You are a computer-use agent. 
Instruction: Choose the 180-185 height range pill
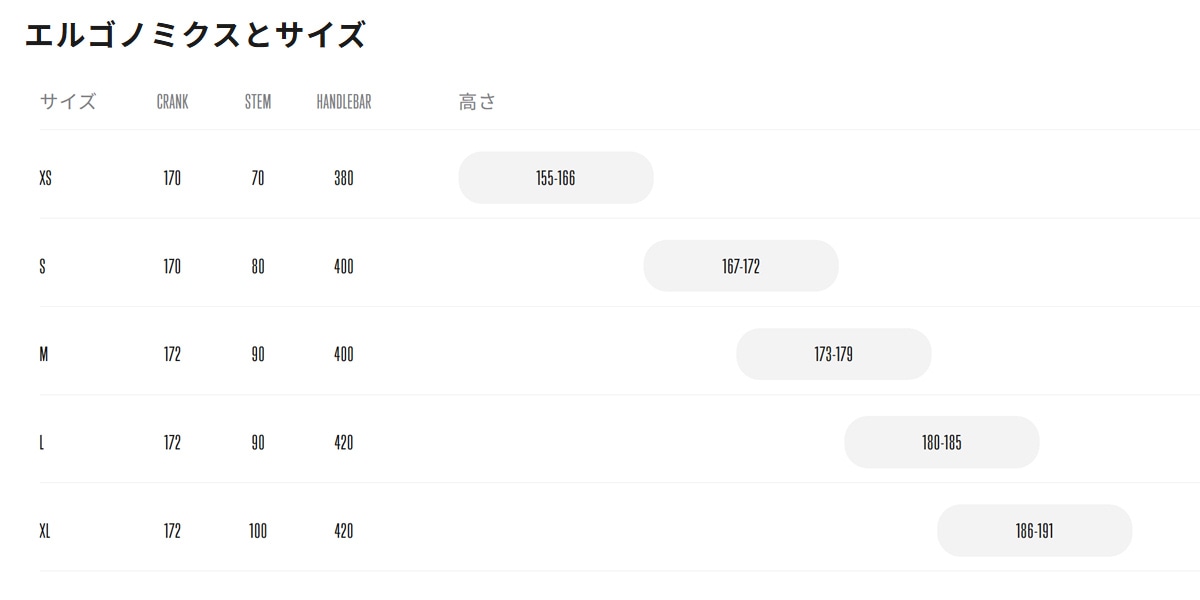click(941, 442)
